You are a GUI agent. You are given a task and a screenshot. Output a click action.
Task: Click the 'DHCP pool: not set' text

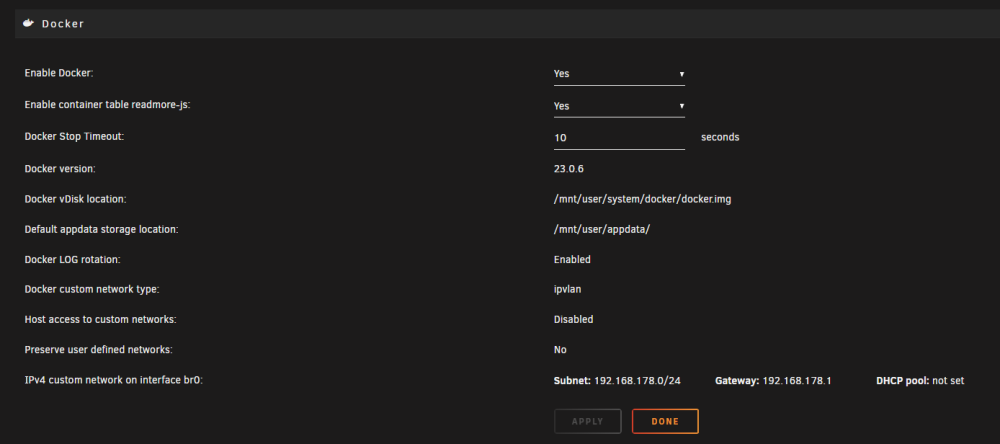coord(920,381)
